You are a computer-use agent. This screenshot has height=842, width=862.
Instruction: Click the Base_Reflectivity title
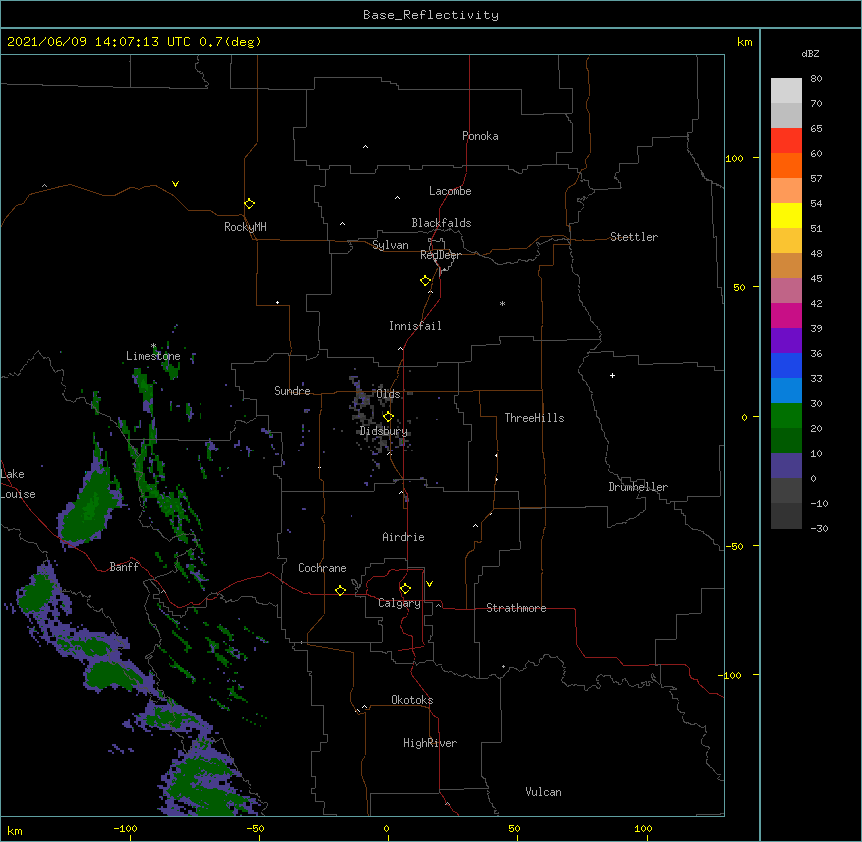pyautogui.click(x=431, y=15)
